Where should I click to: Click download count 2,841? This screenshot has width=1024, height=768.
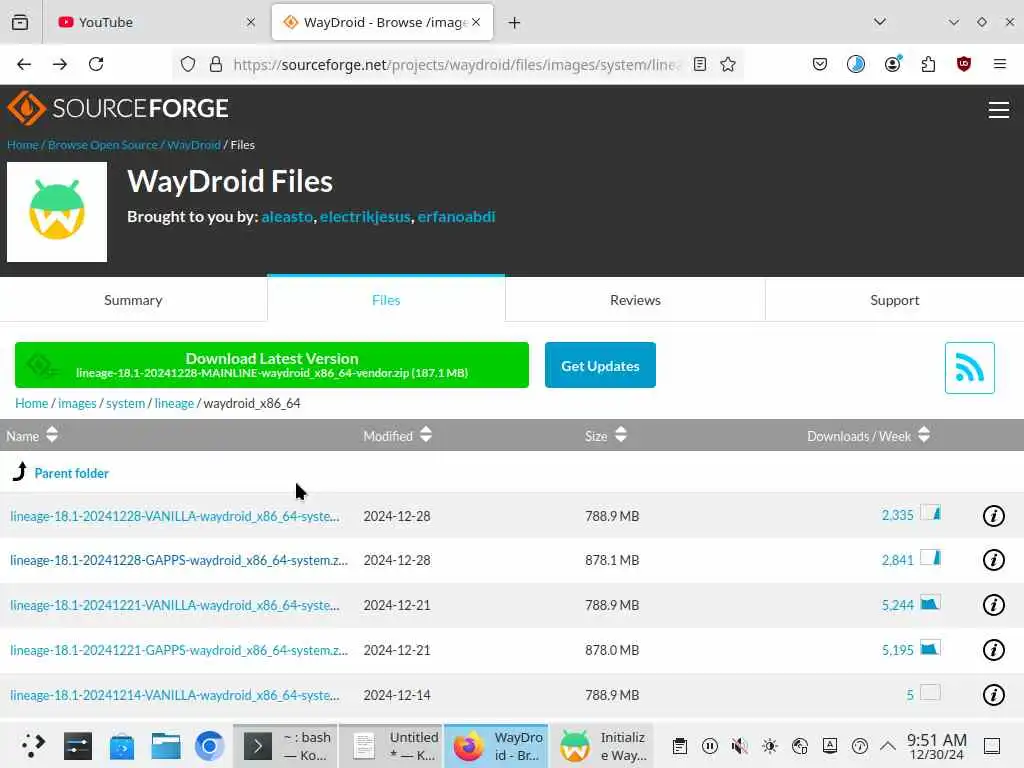897,560
